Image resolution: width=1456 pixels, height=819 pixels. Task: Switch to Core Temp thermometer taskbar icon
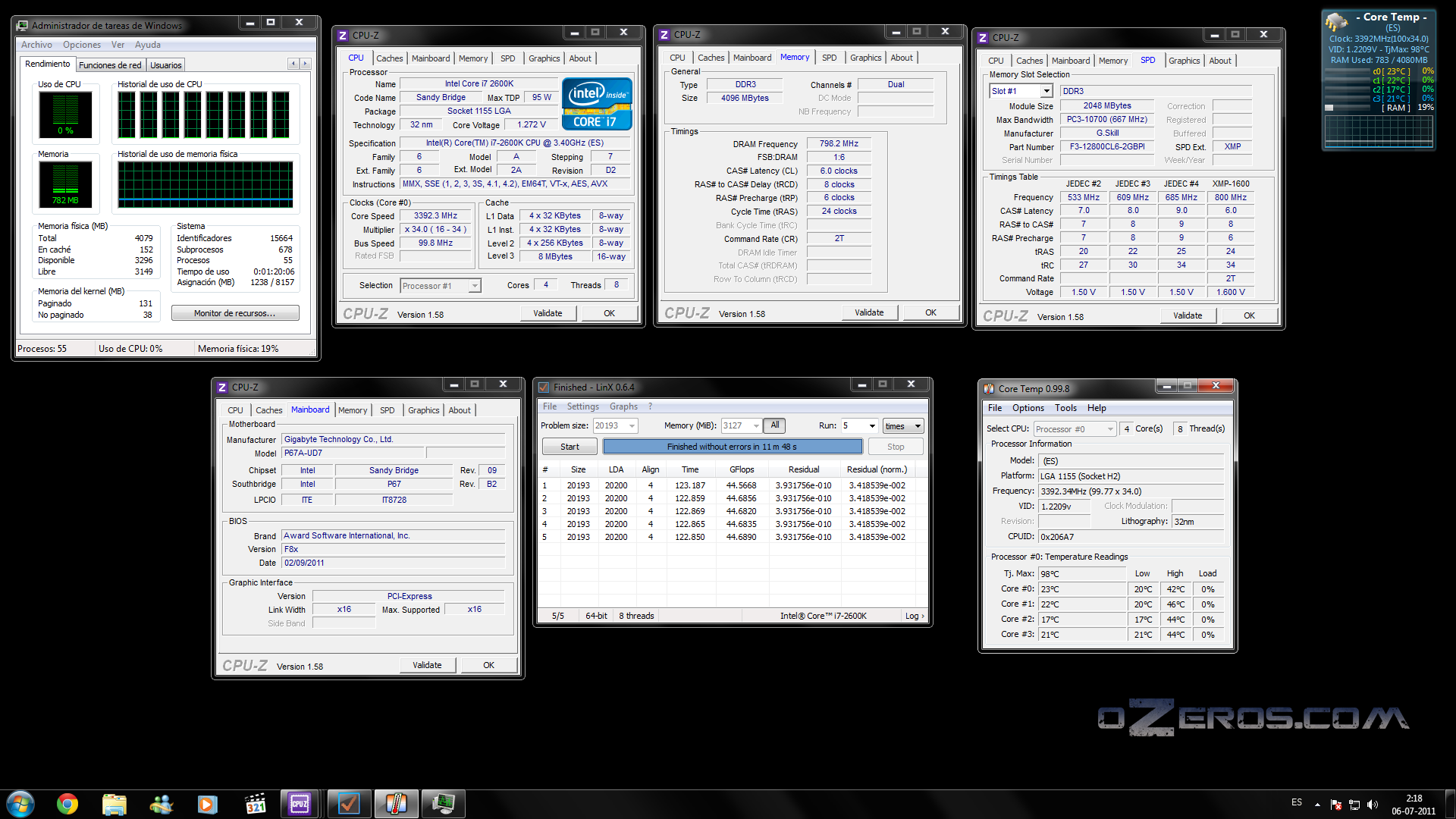point(397,804)
